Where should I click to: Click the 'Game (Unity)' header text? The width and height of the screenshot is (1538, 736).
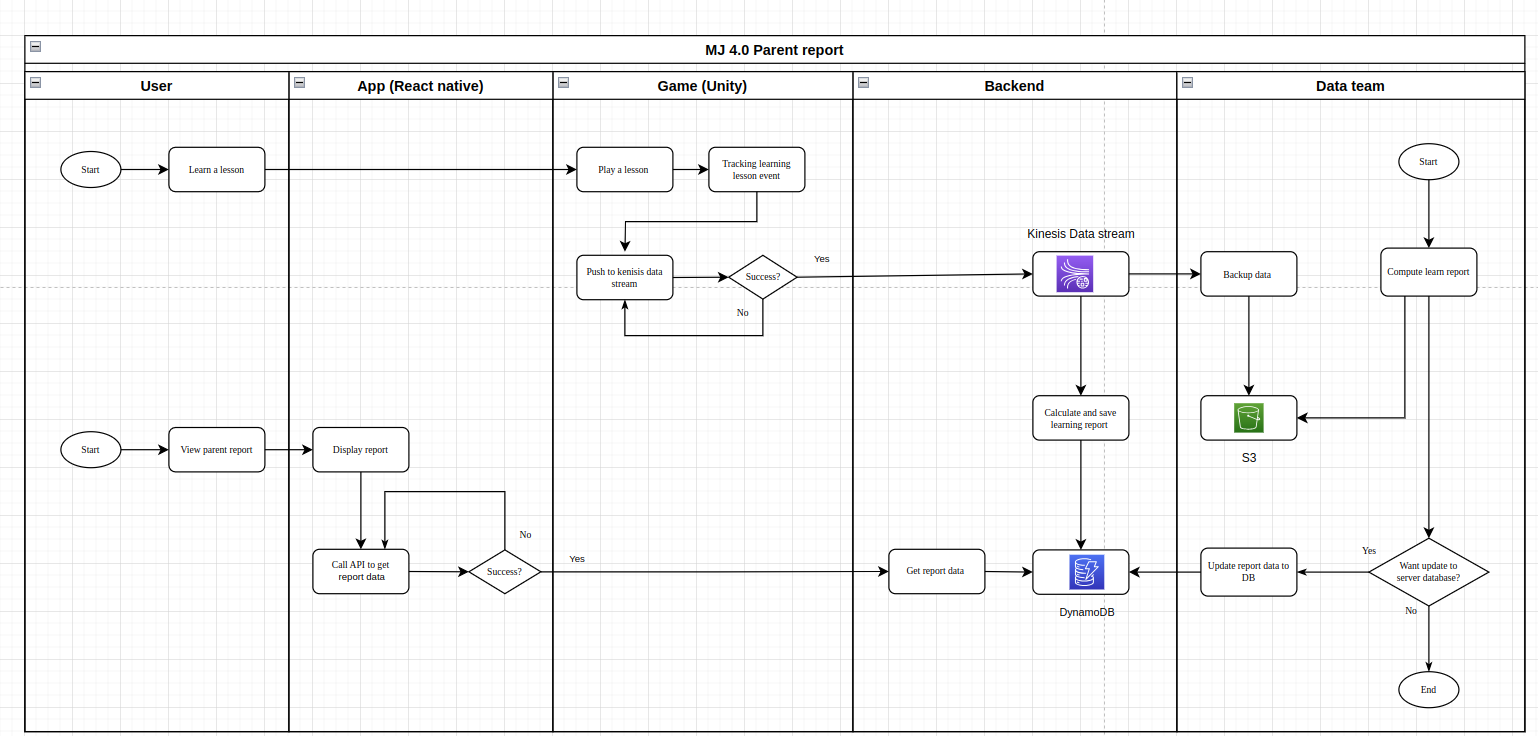tap(702, 86)
